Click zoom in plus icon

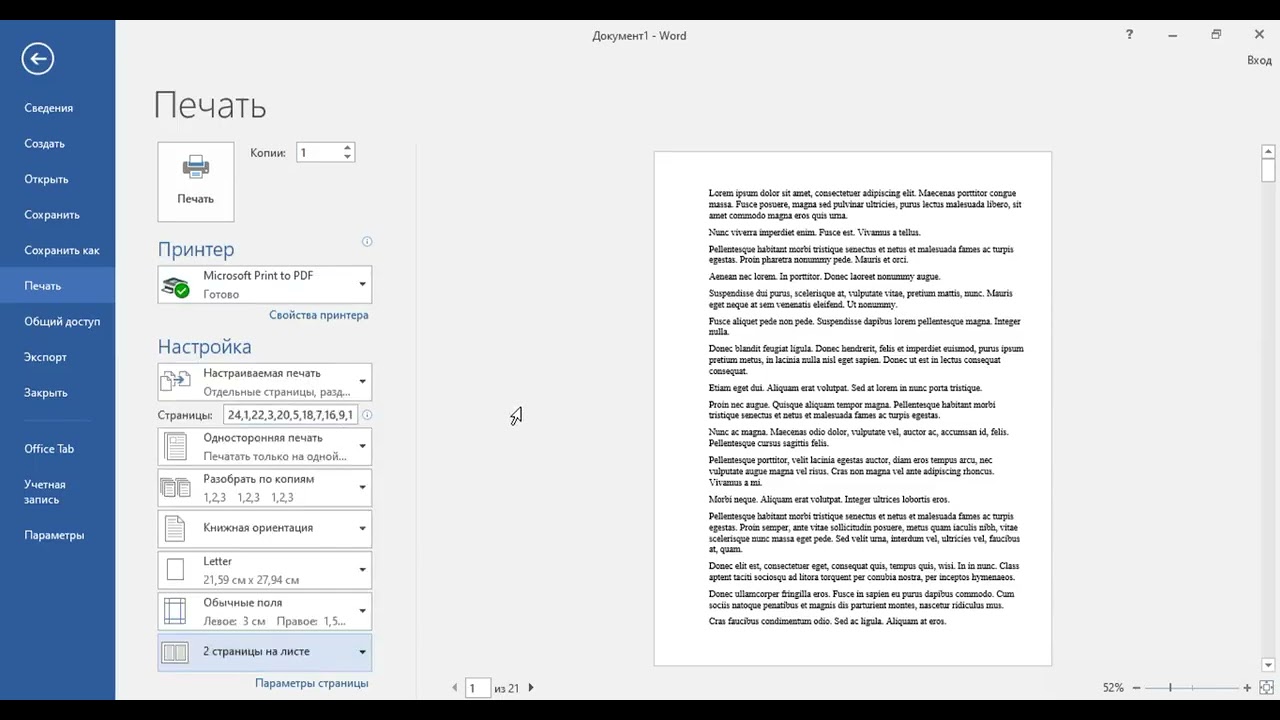[x=1247, y=688]
